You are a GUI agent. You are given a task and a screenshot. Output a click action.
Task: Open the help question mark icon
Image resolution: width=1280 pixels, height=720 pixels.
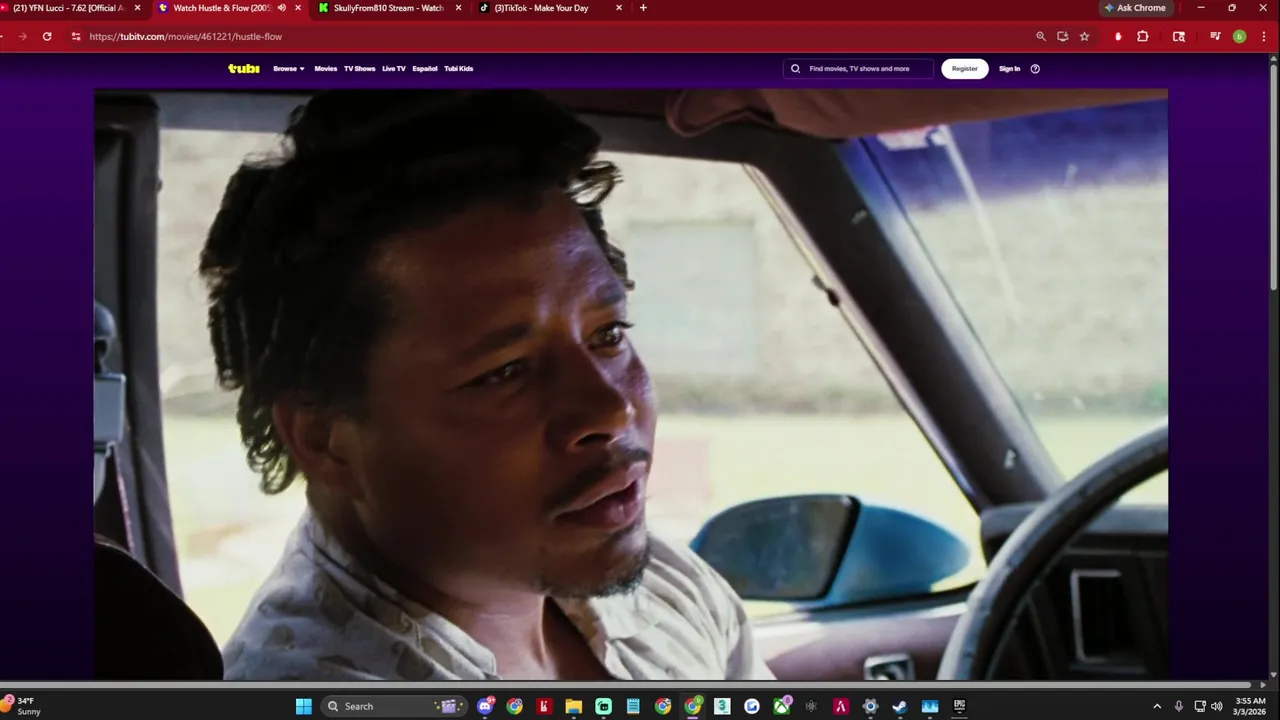coord(1035,69)
